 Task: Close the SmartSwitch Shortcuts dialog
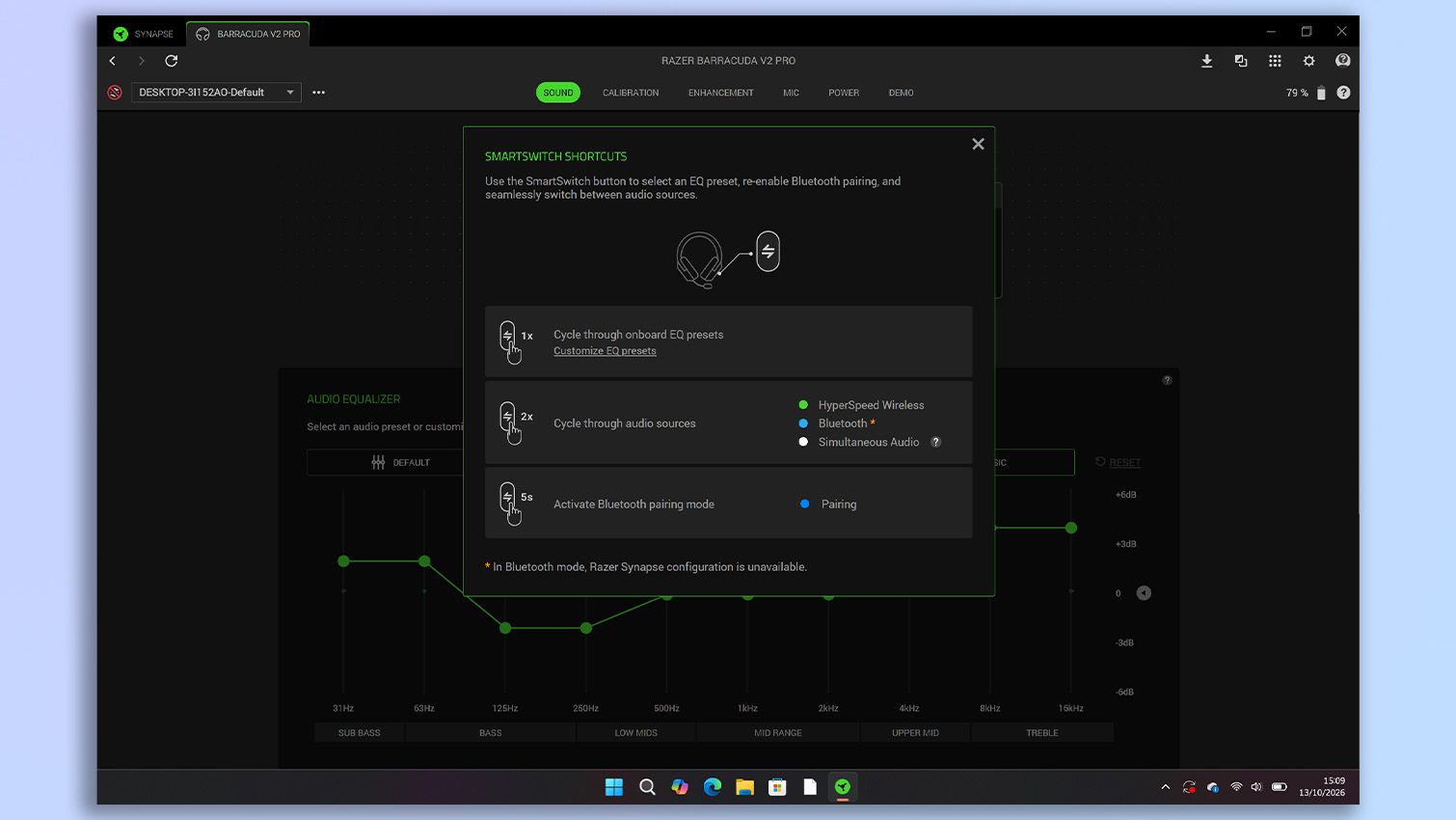(978, 144)
